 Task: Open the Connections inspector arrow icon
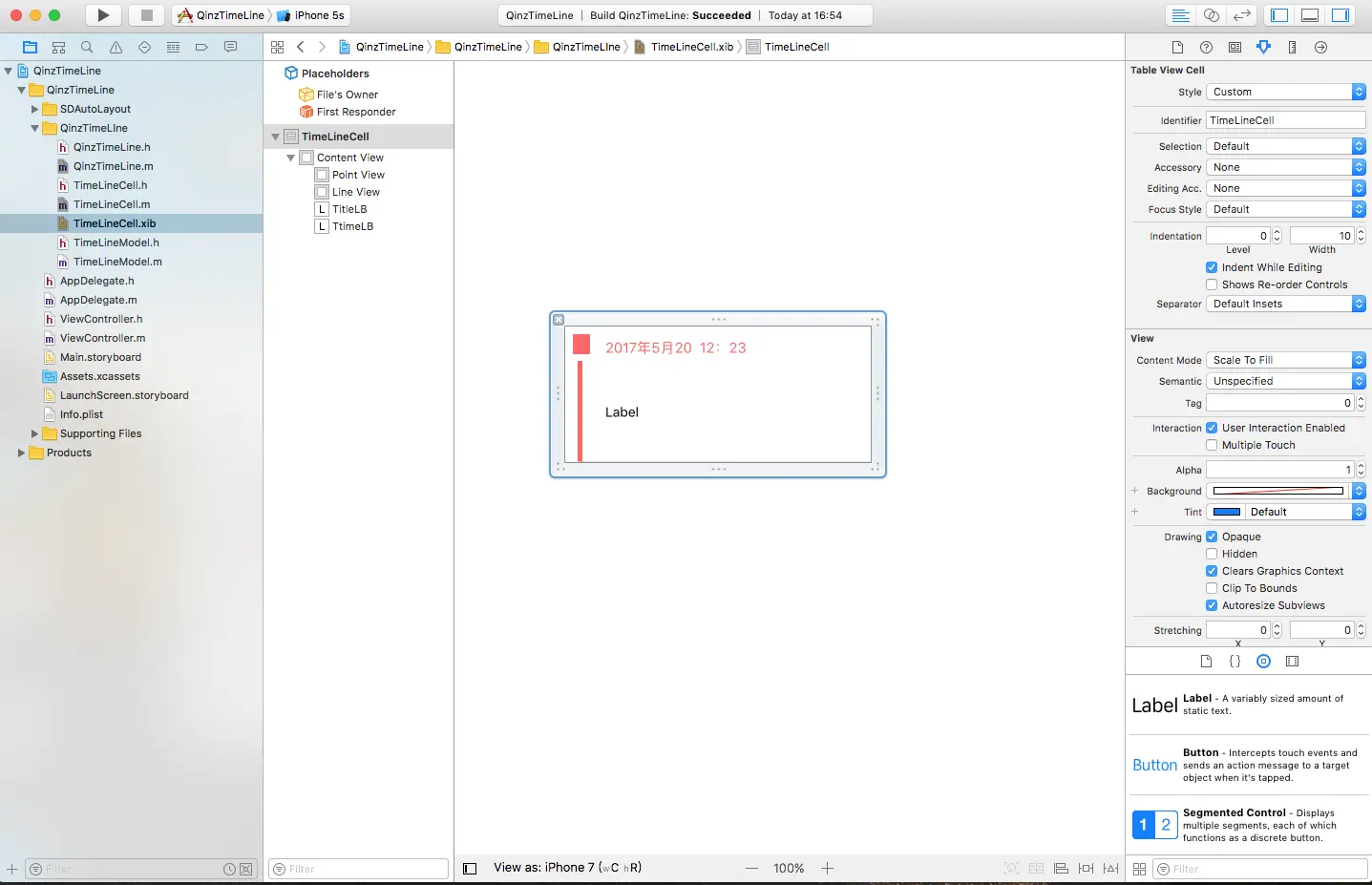1320,47
